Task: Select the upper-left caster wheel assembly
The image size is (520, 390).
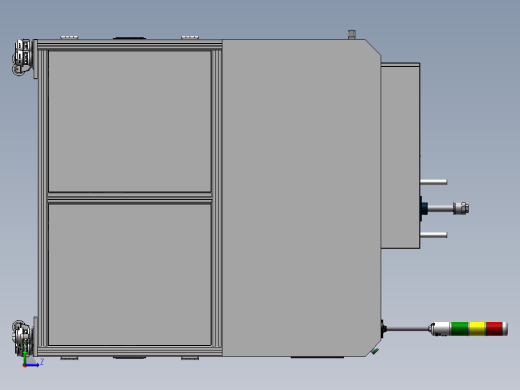Action: (23, 57)
